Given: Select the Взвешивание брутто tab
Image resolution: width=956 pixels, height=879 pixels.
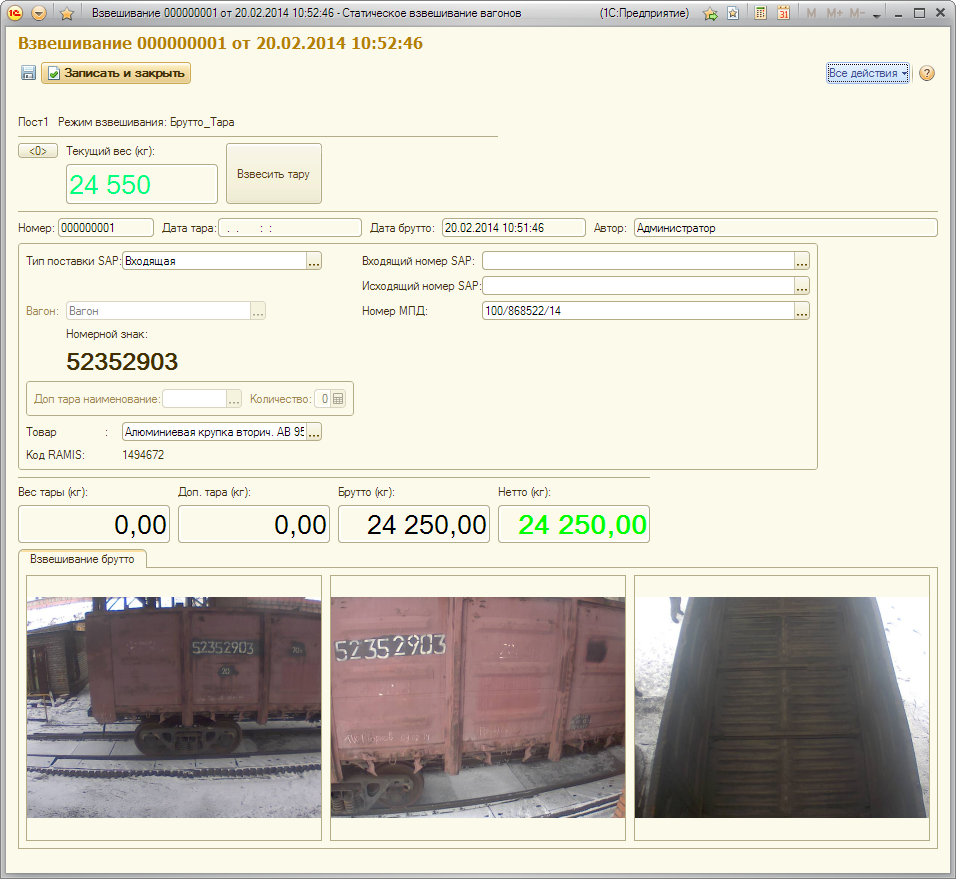Looking at the screenshot, I should pos(82,558).
